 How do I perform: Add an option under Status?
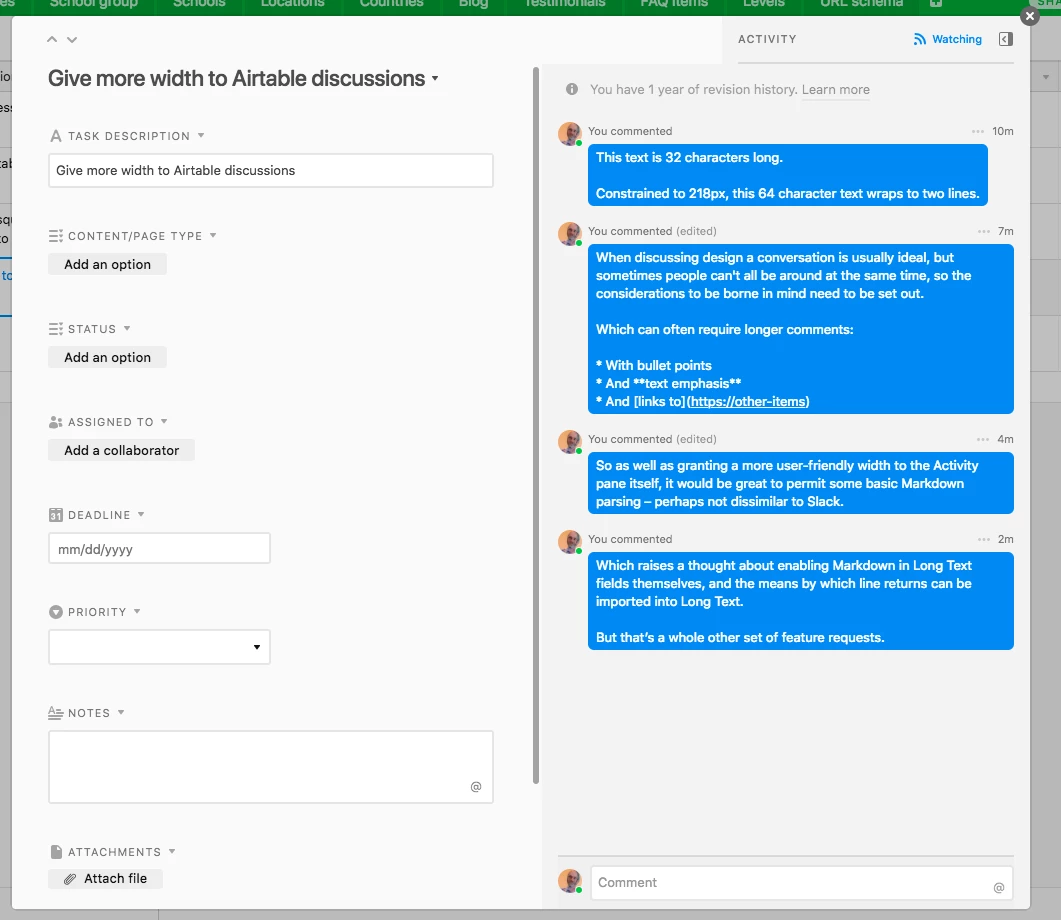coord(107,357)
